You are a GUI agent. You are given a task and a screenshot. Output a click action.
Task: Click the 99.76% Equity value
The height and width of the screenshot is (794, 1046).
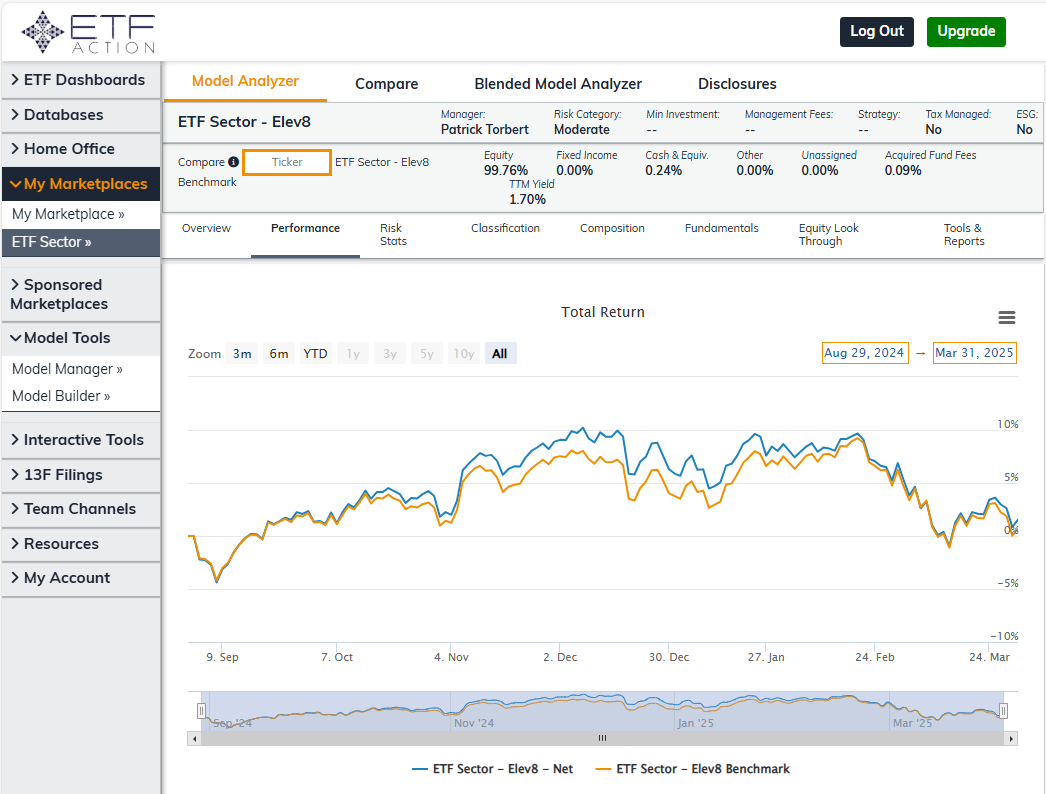tap(506, 170)
